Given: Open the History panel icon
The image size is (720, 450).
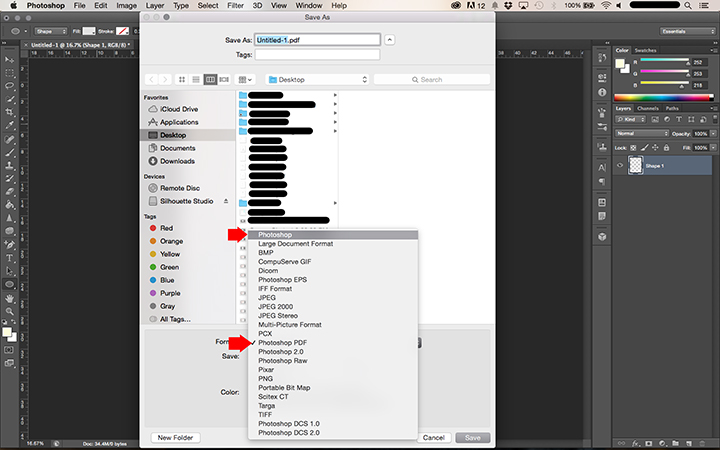Looking at the screenshot, I should click(602, 58).
